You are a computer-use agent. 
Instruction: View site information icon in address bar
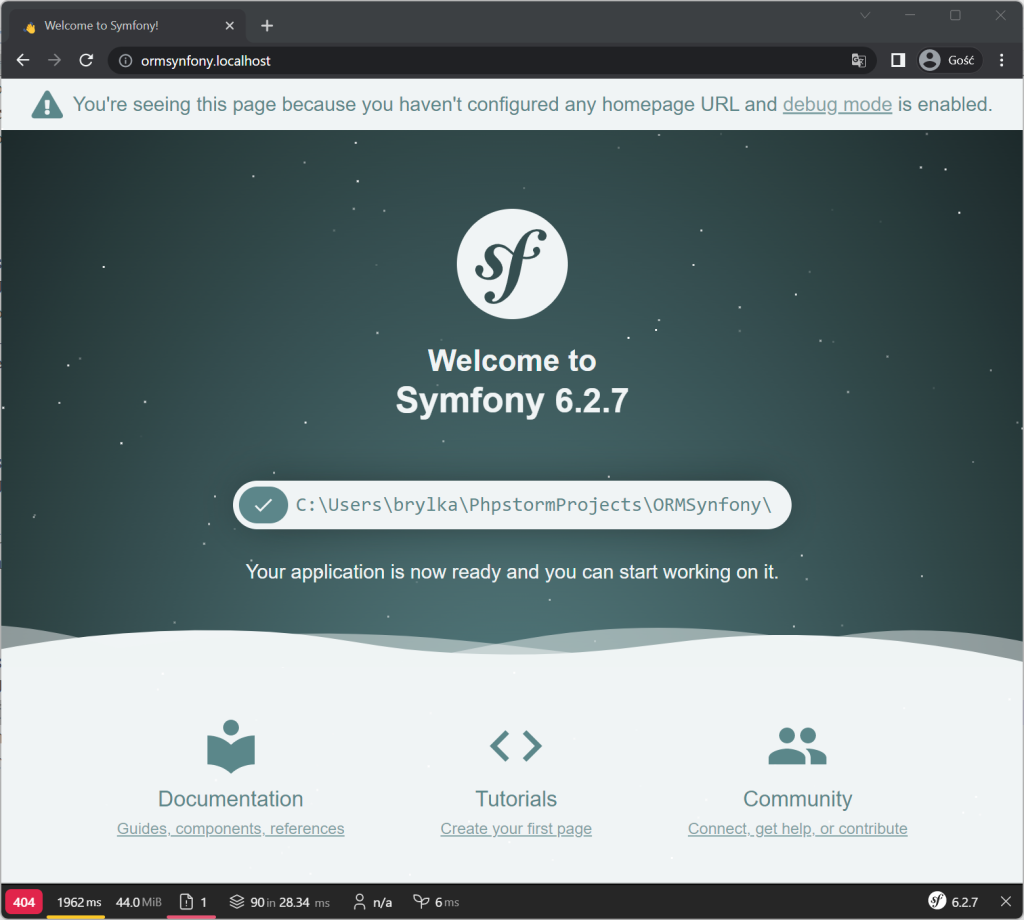tap(125, 61)
